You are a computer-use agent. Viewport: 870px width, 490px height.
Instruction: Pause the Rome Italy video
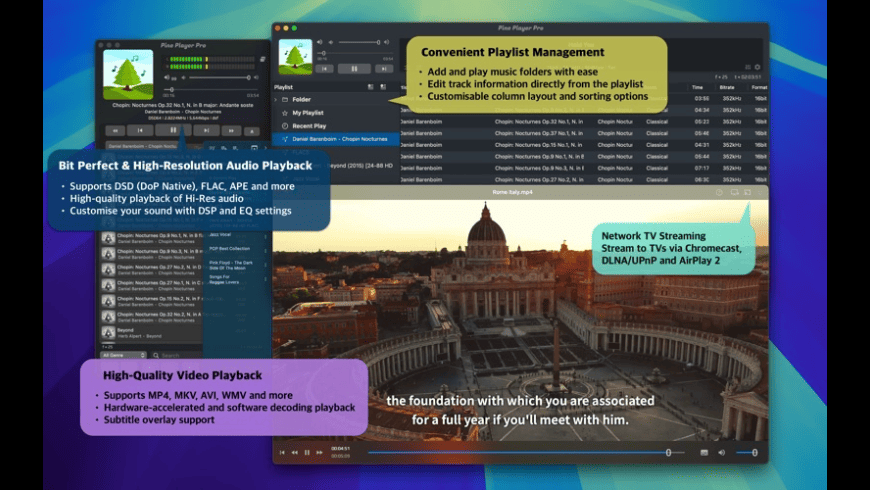(x=307, y=452)
